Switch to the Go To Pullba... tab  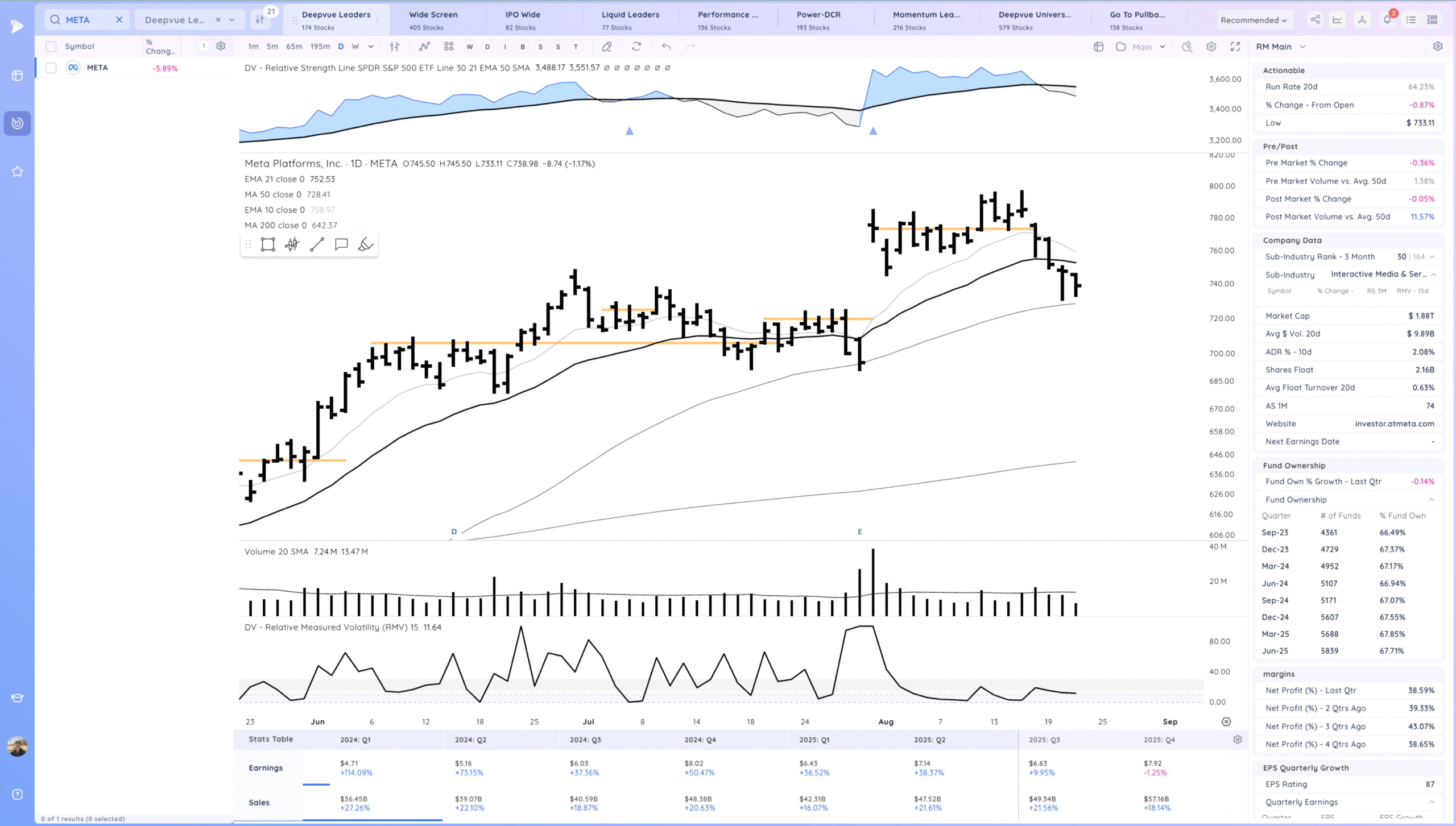pyautogui.click(x=1137, y=20)
